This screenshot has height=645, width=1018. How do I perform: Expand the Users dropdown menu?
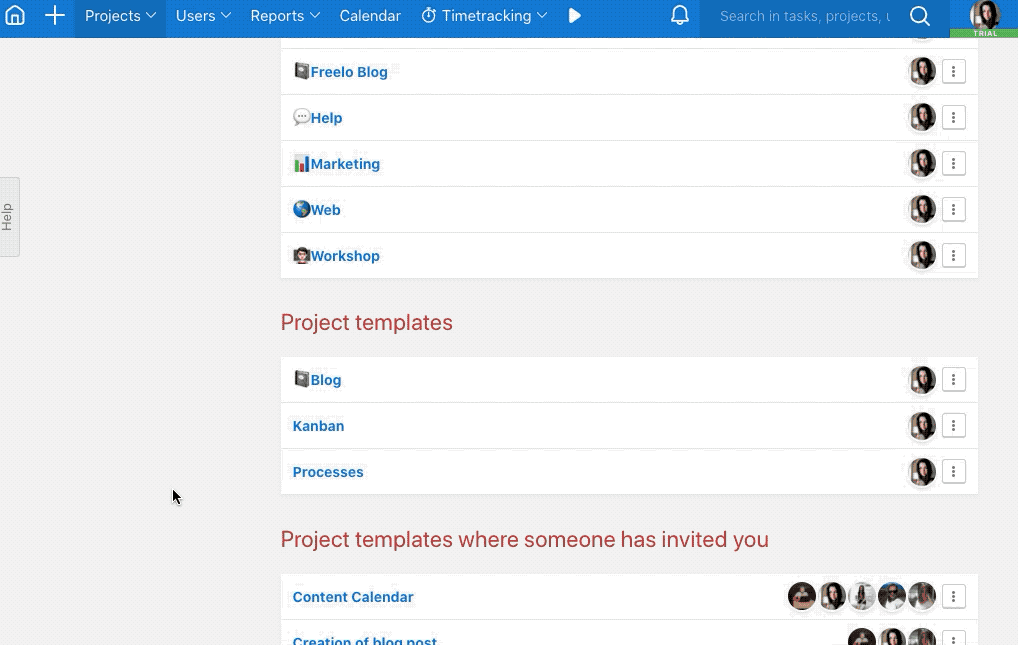[203, 16]
